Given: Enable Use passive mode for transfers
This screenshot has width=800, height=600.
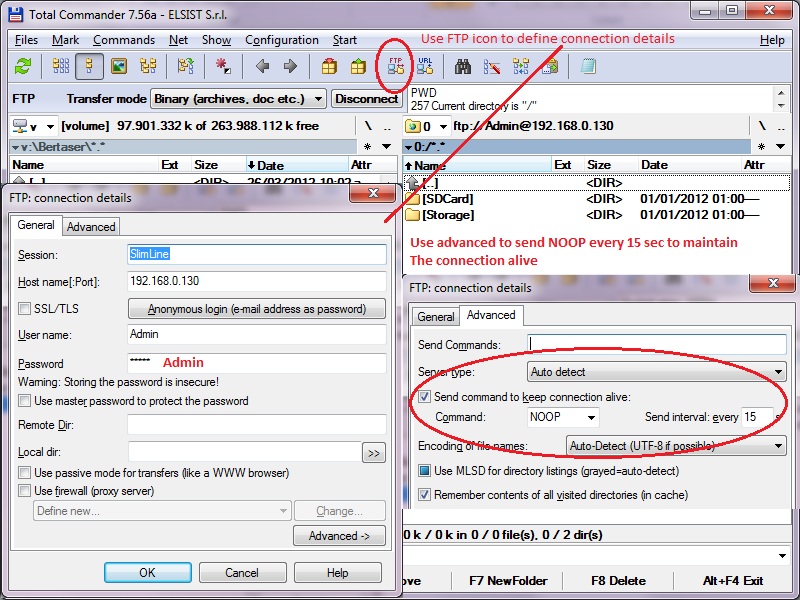Looking at the screenshot, I should pyautogui.click(x=24, y=472).
